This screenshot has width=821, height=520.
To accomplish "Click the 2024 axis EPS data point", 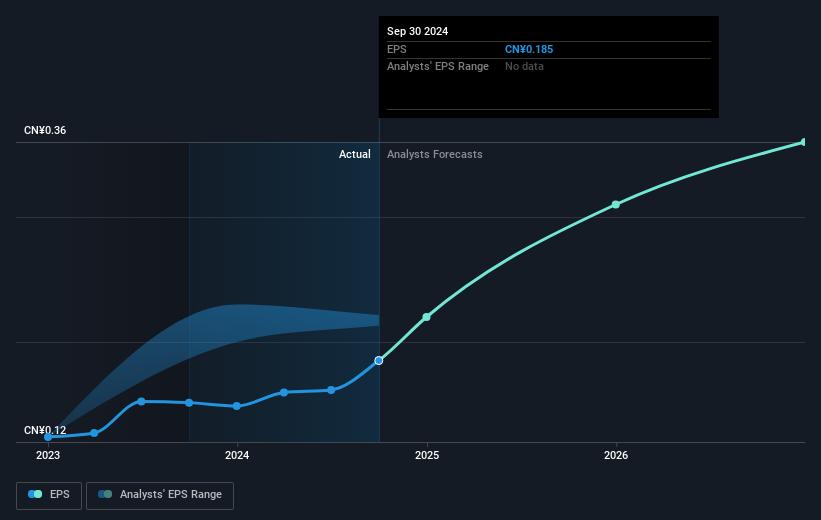I will (237, 406).
